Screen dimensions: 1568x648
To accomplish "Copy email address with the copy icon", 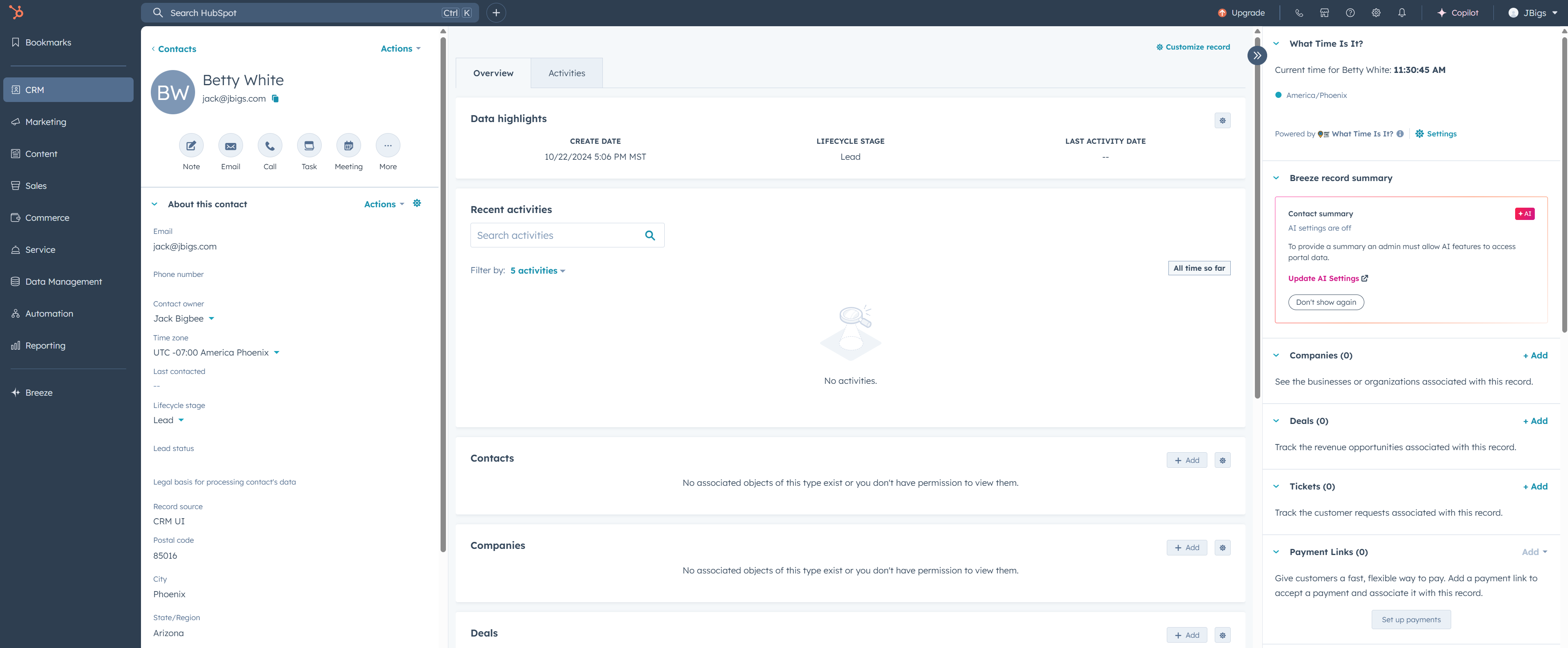I will [x=275, y=98].
